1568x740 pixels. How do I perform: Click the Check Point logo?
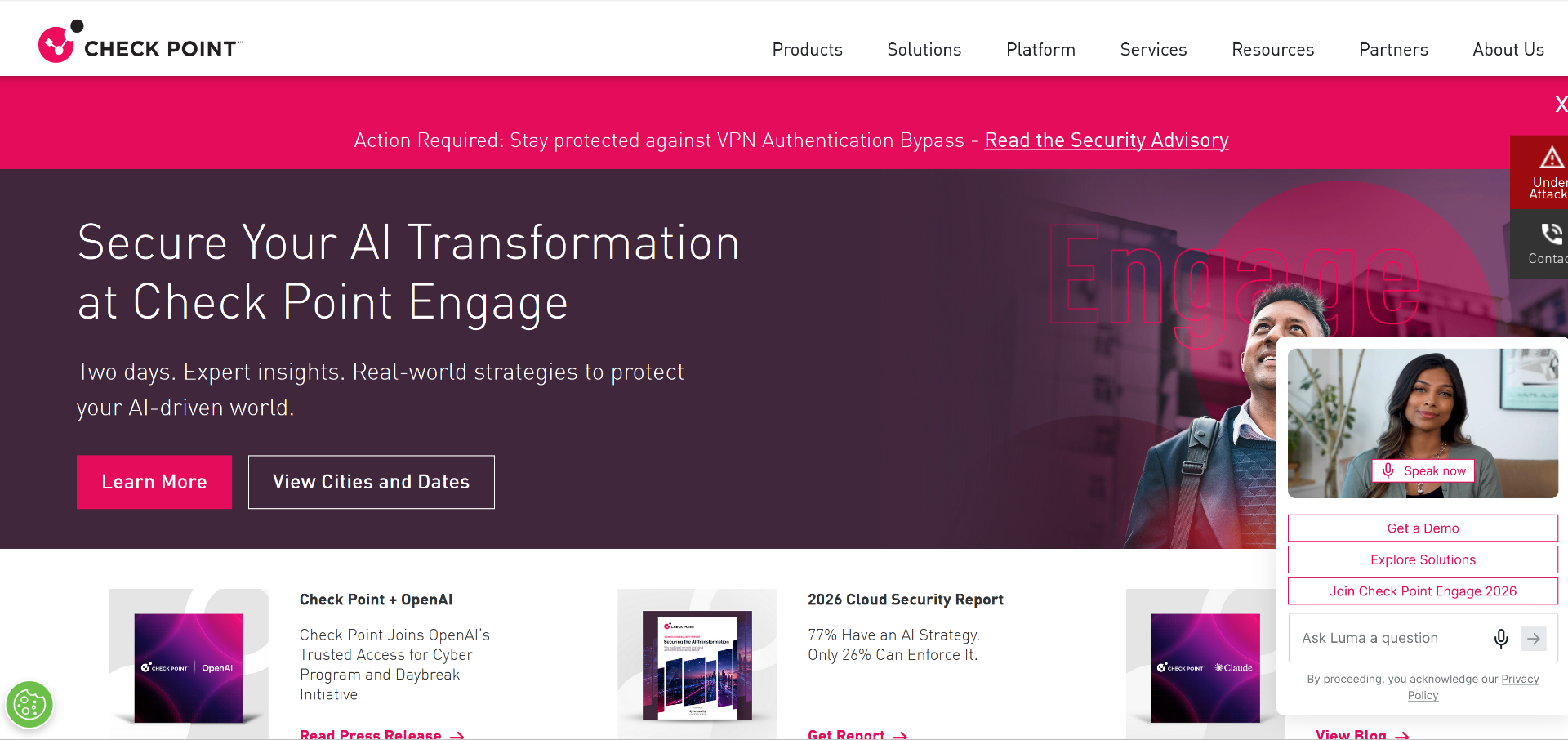point(140,42)
